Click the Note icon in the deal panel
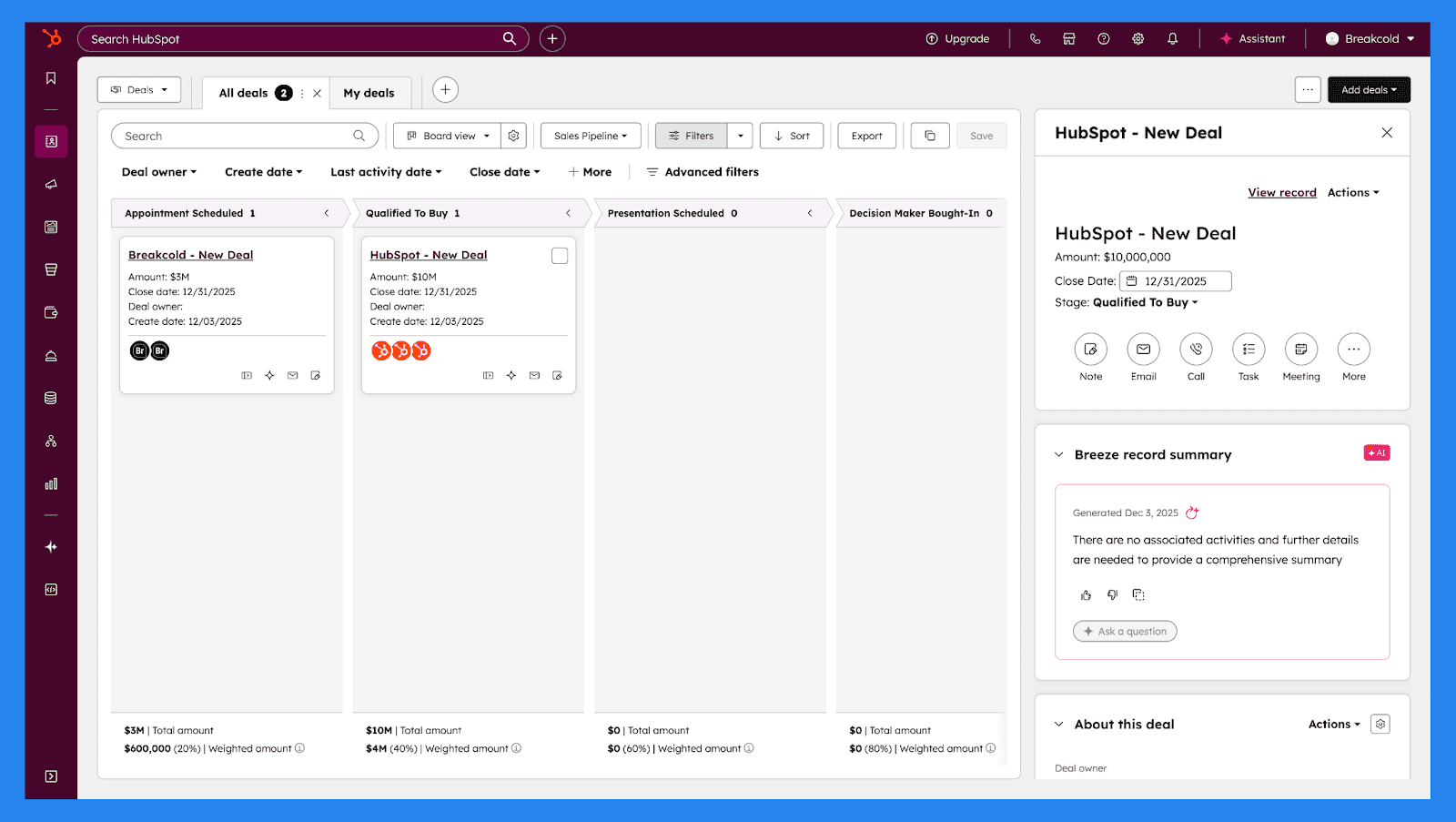 (x=1090, y=349)
